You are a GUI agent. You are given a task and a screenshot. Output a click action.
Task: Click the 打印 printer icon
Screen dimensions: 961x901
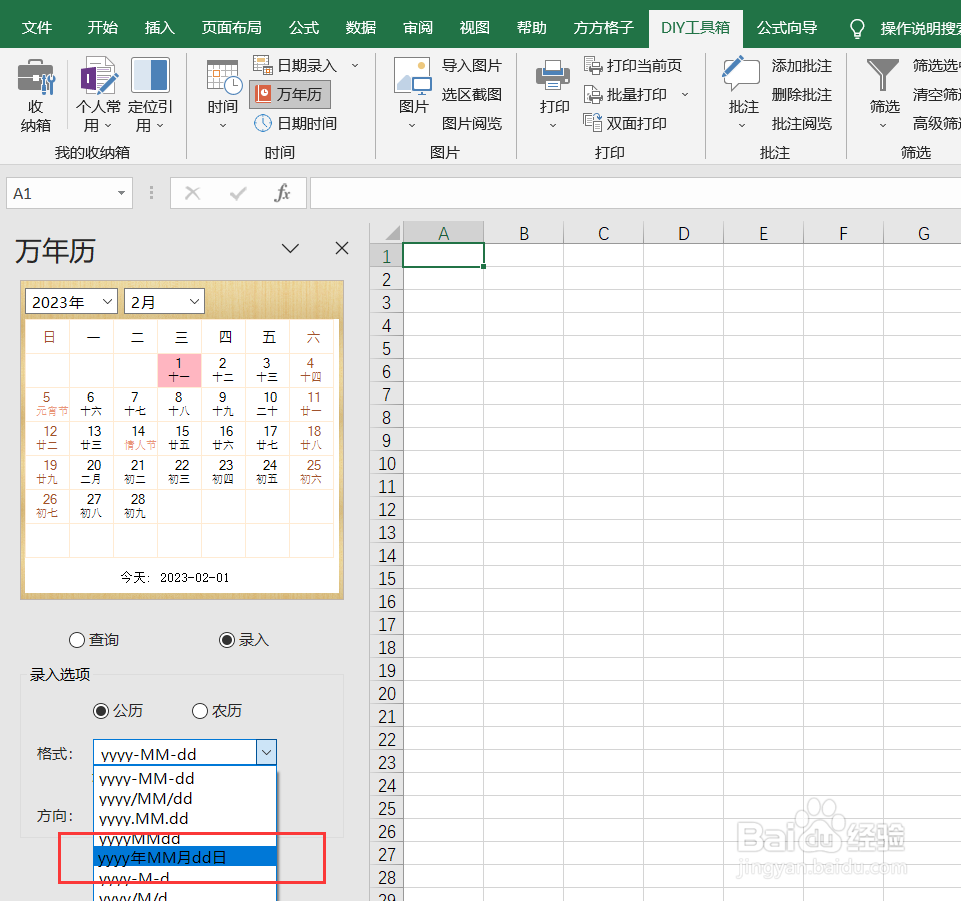[x=553, y=76]
